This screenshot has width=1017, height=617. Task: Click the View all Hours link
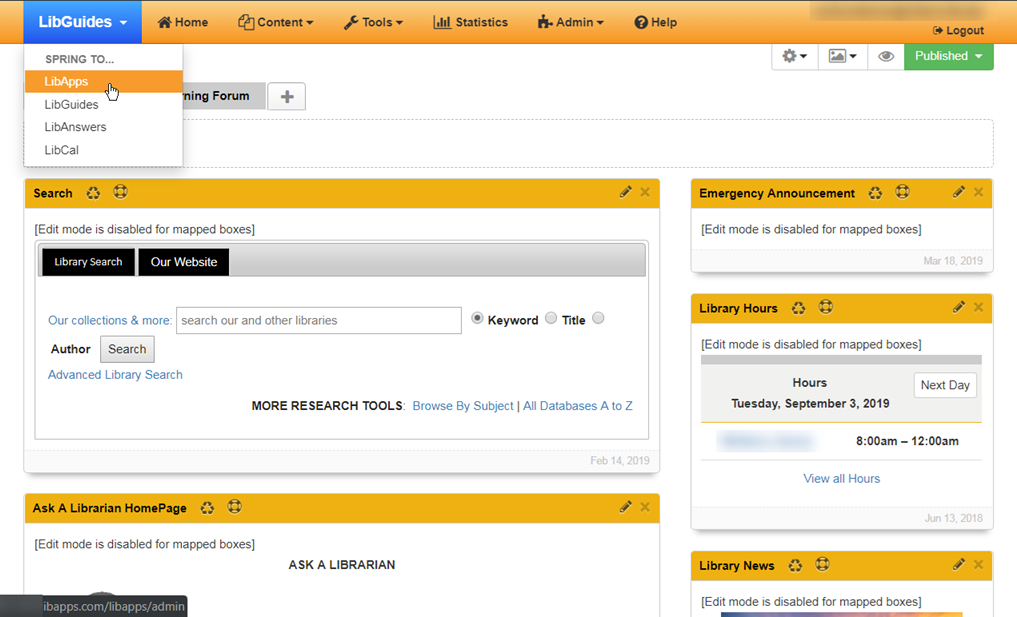(841, 478)
